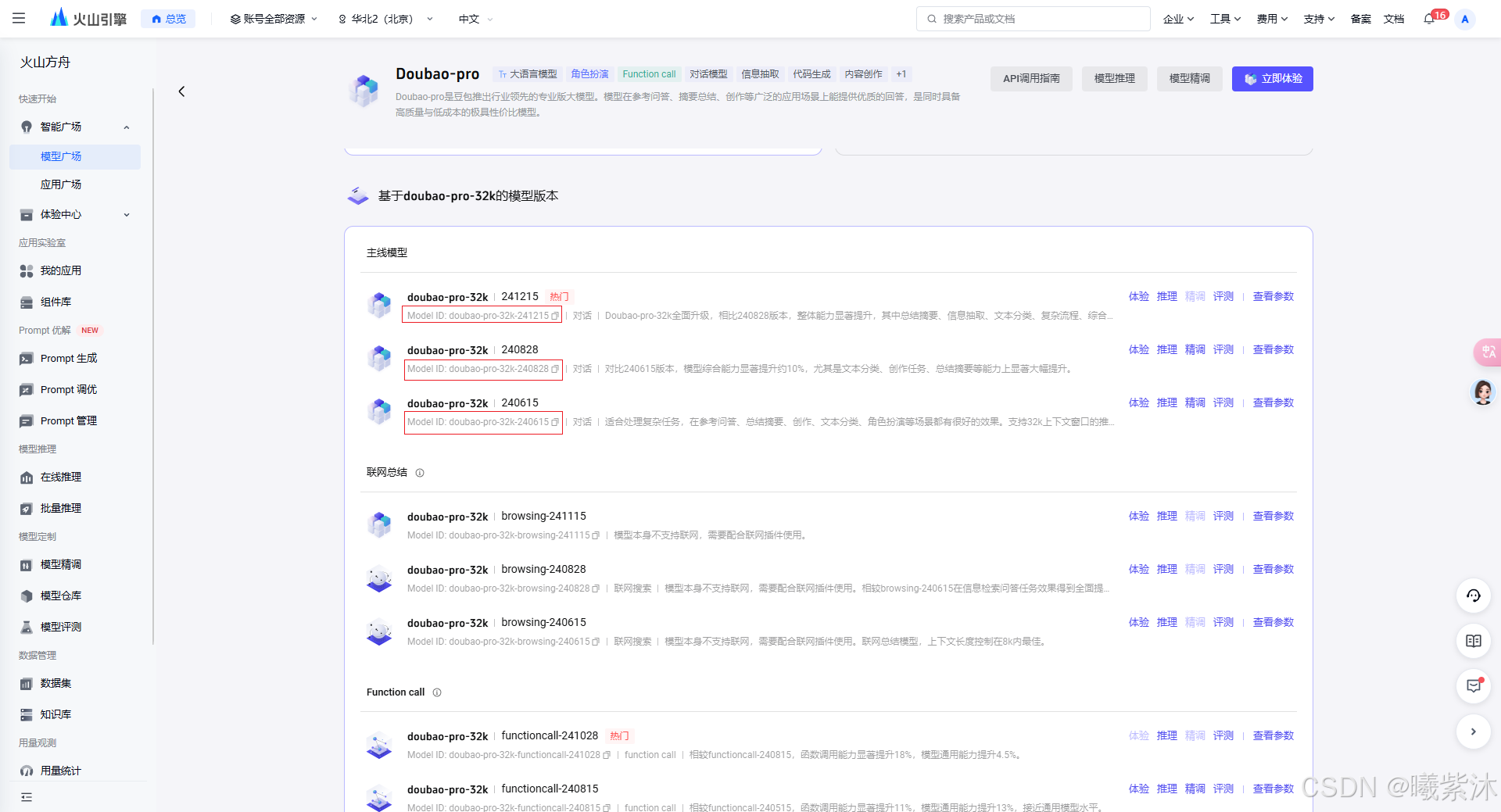Click info icon next to Function call heading
The width and height of the screenshot is (1501, 812).
(x=437, y=692)
